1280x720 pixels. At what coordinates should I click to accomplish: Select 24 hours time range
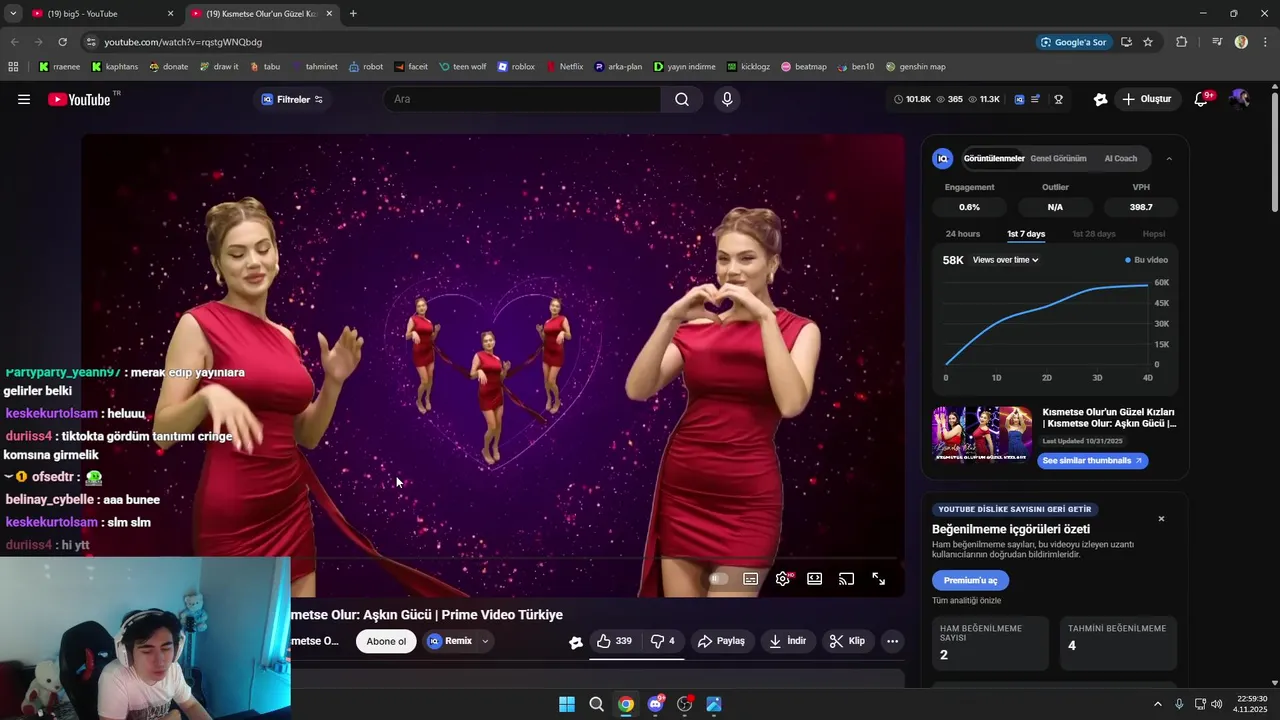(963, 234)
